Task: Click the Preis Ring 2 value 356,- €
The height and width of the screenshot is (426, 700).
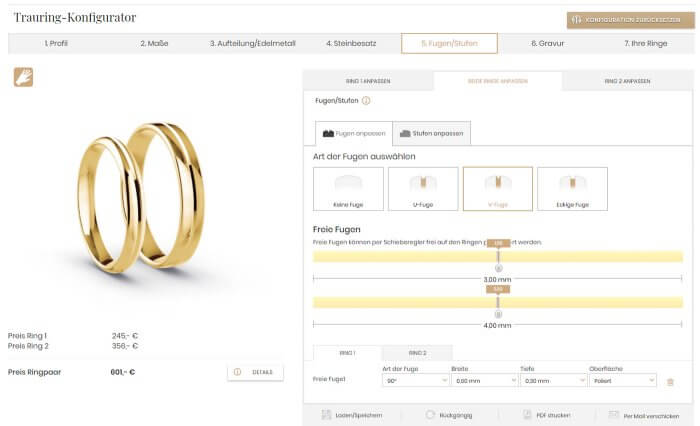Action: coord(125,346)
